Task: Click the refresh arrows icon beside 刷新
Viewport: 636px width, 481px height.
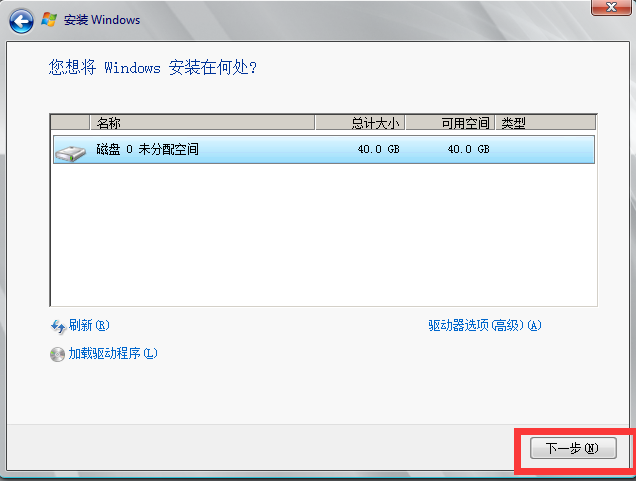Action: coord(58,326)
